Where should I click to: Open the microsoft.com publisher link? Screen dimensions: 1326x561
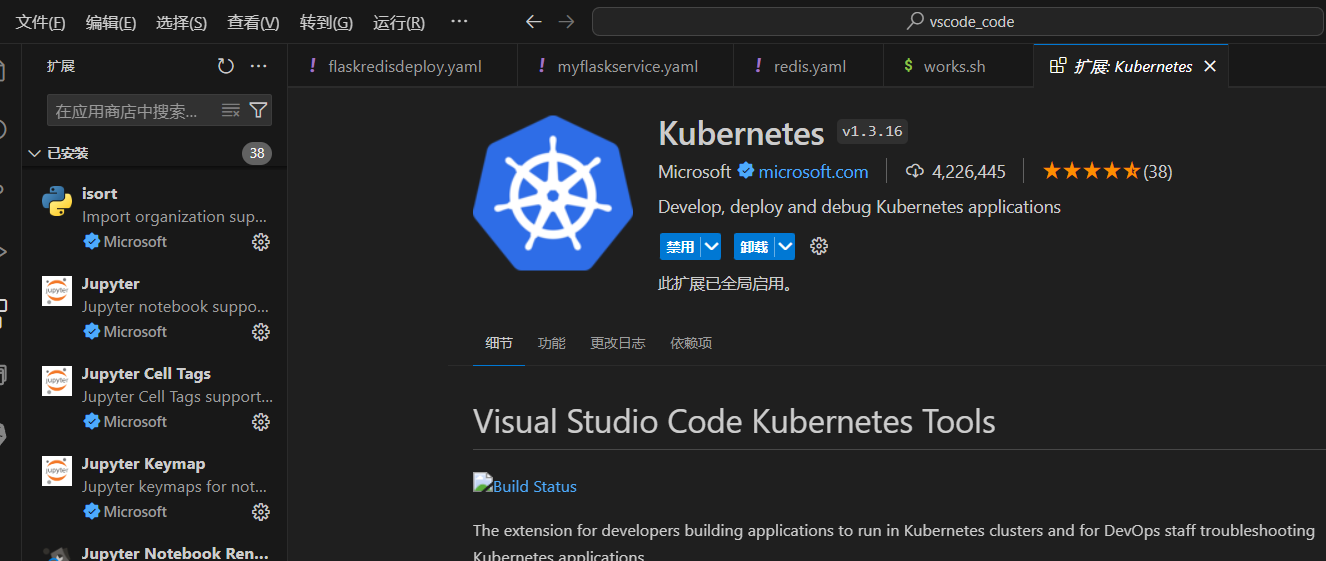pyautogui.click(x=813, y=171)
